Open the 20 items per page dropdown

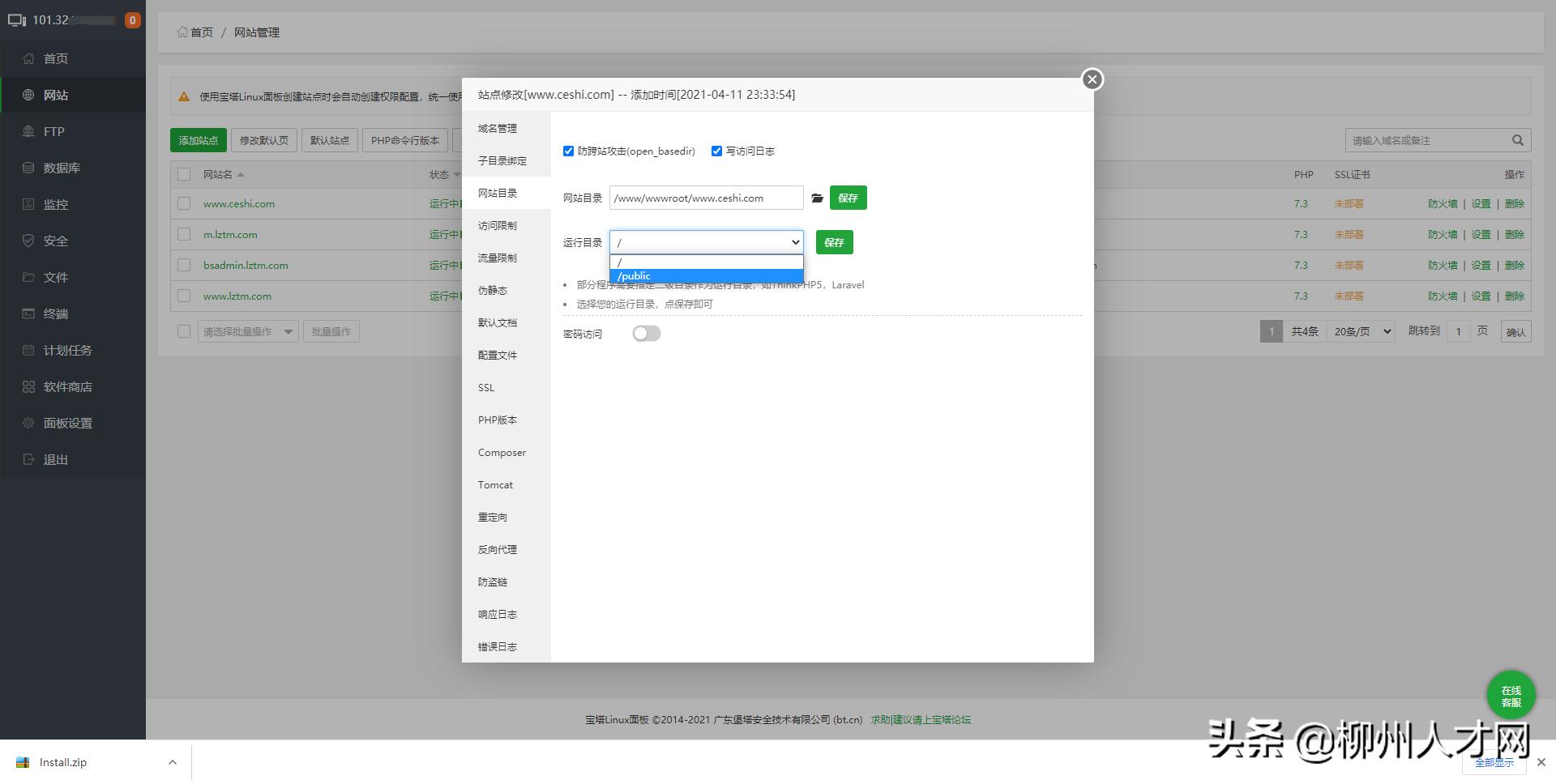[x=1361, y=331]
